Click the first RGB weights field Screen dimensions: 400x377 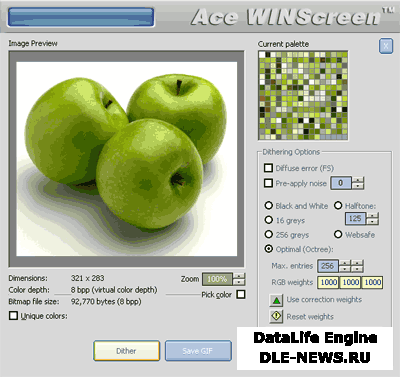tap(328, 282)
